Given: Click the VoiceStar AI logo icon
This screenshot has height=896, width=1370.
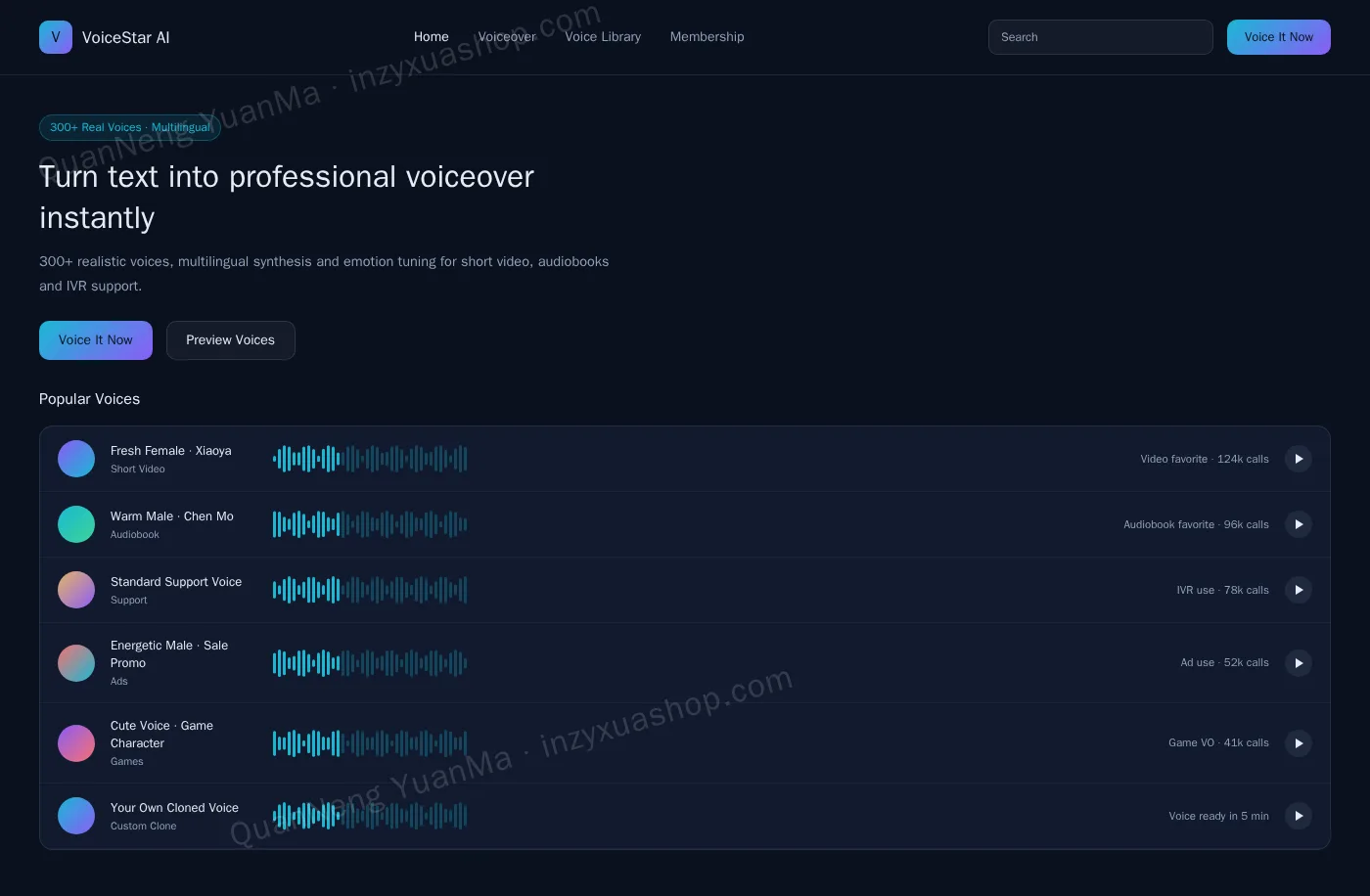Looking at the screenshot, I should coord(56,37).
